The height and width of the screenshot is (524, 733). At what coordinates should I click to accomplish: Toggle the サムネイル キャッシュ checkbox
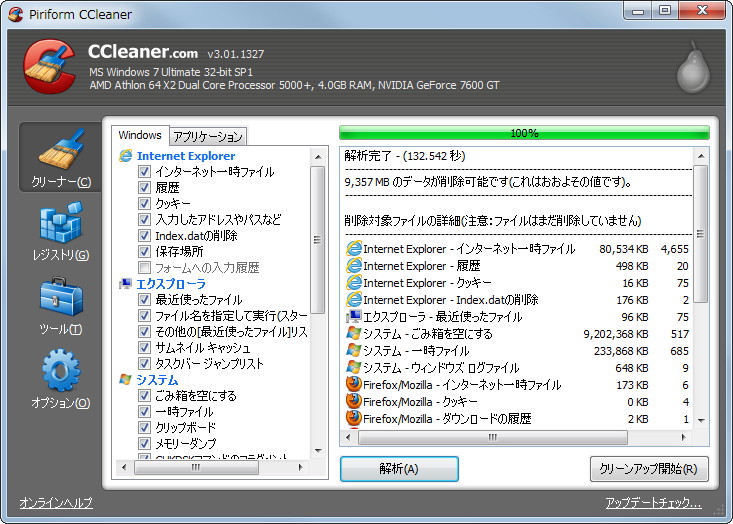point(144,347)
